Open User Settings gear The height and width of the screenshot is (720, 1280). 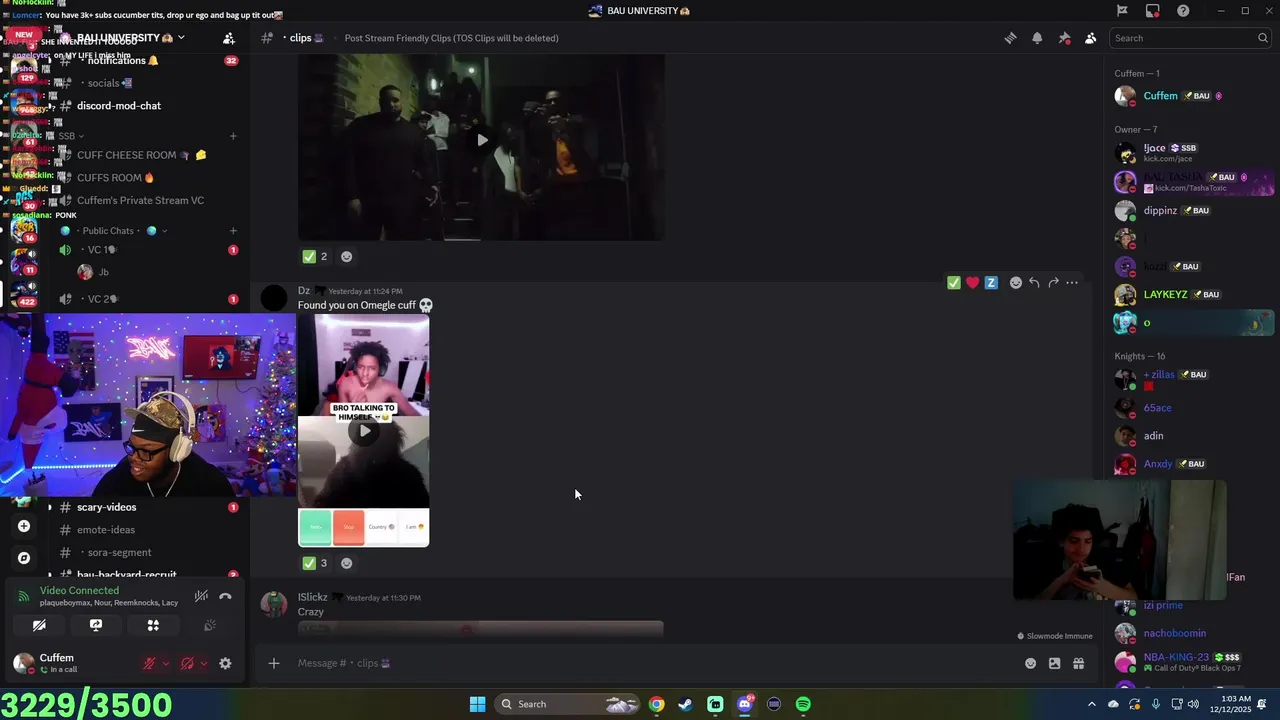click(x=225, y=663)
